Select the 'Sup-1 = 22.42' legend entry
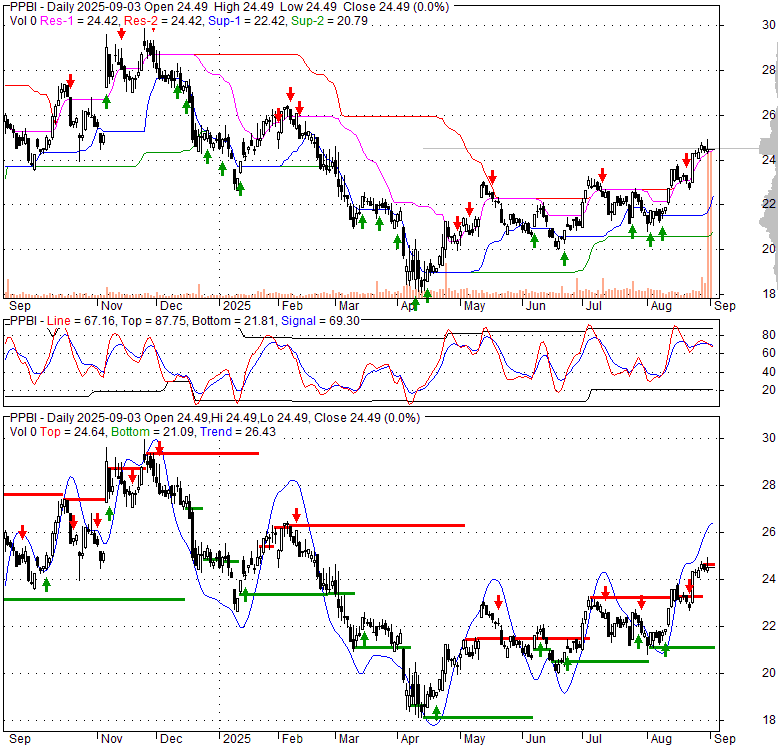This screenshot has height=745, width=780. [247, 21]
